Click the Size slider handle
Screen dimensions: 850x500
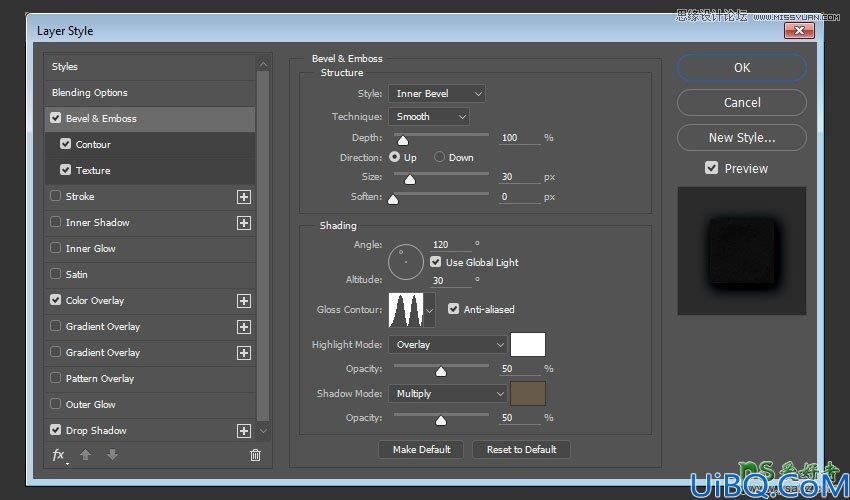(x=410, y=180)
